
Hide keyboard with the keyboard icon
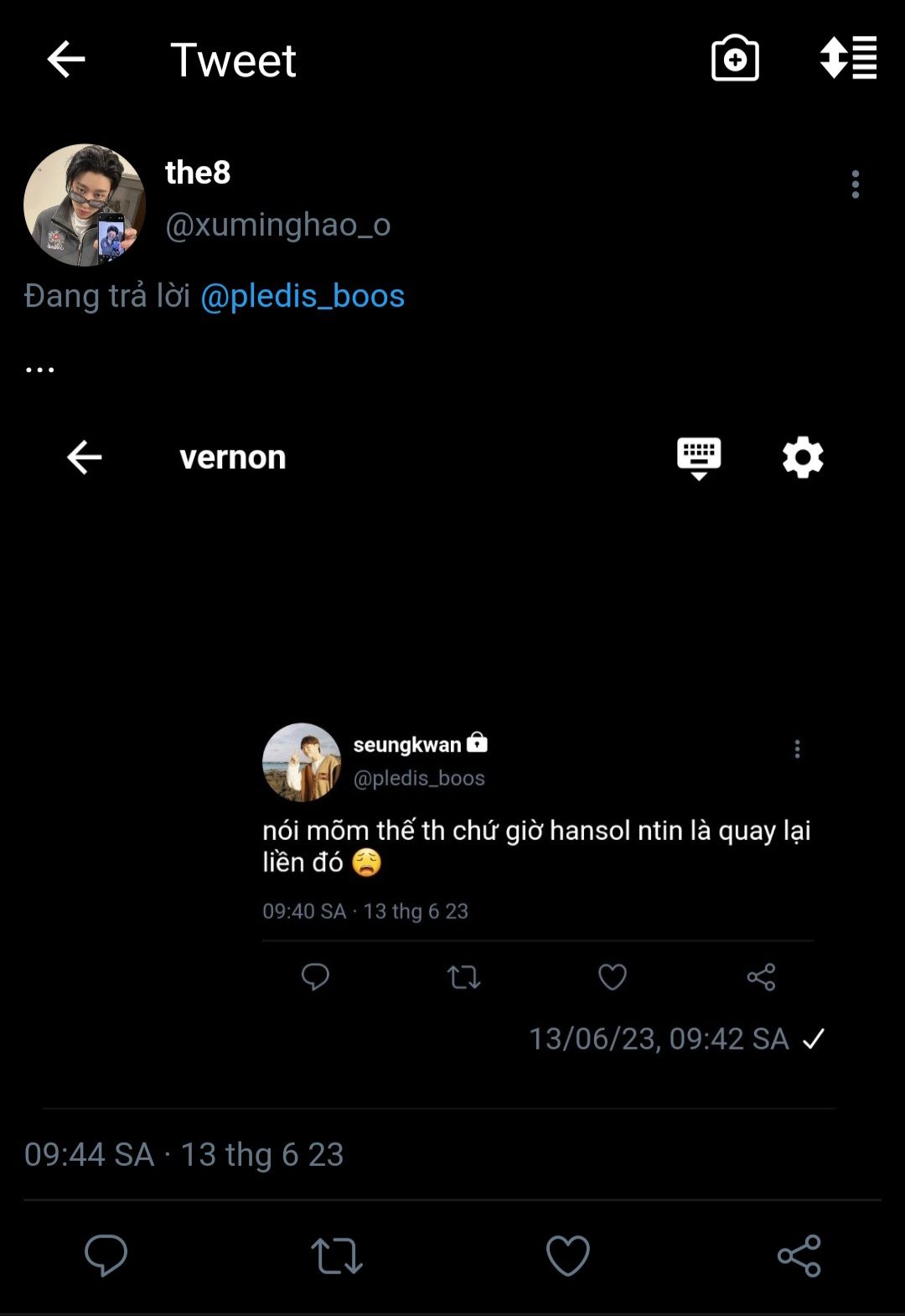coord(698,458)
